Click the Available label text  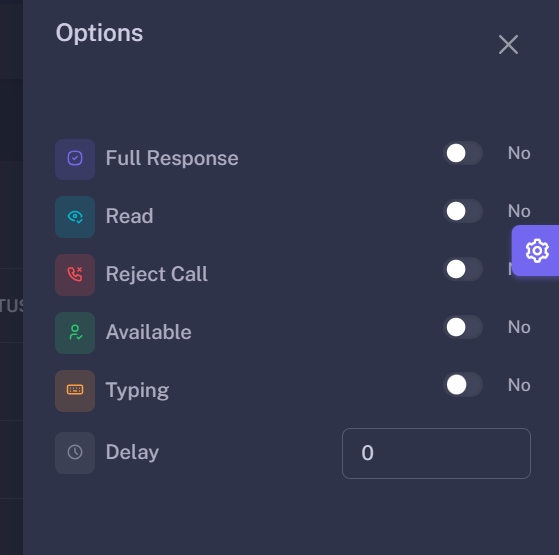[x=149, y=332]
